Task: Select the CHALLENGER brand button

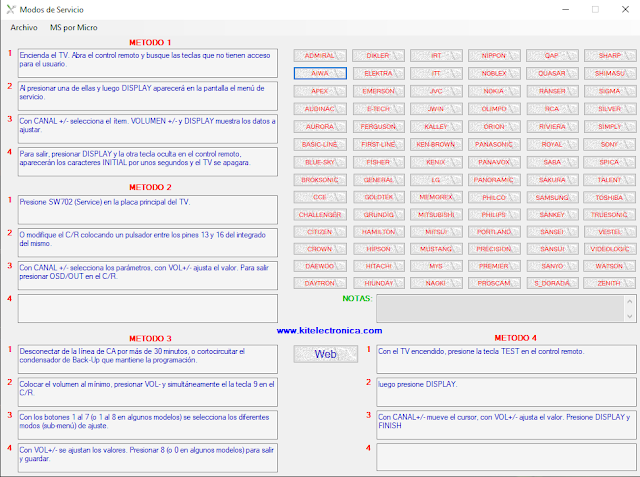Action: click(x=320, y=215)
